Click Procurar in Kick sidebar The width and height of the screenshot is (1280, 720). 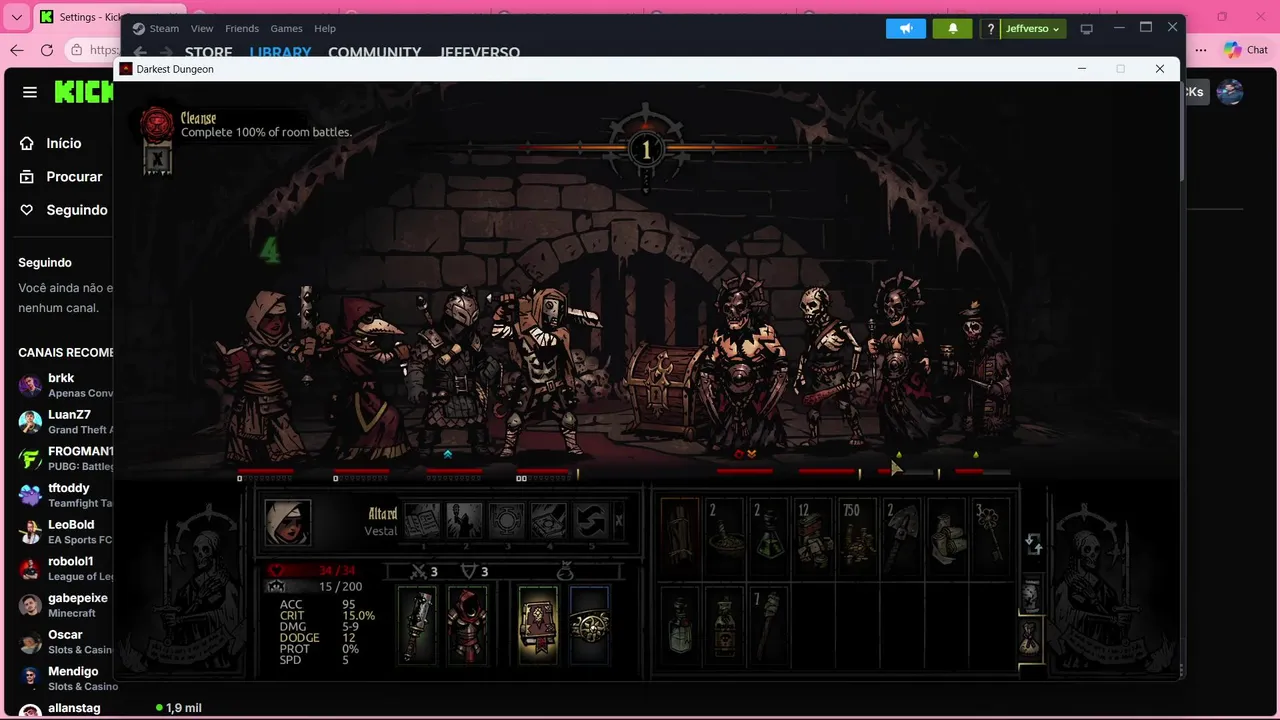(x=61, y=176)
